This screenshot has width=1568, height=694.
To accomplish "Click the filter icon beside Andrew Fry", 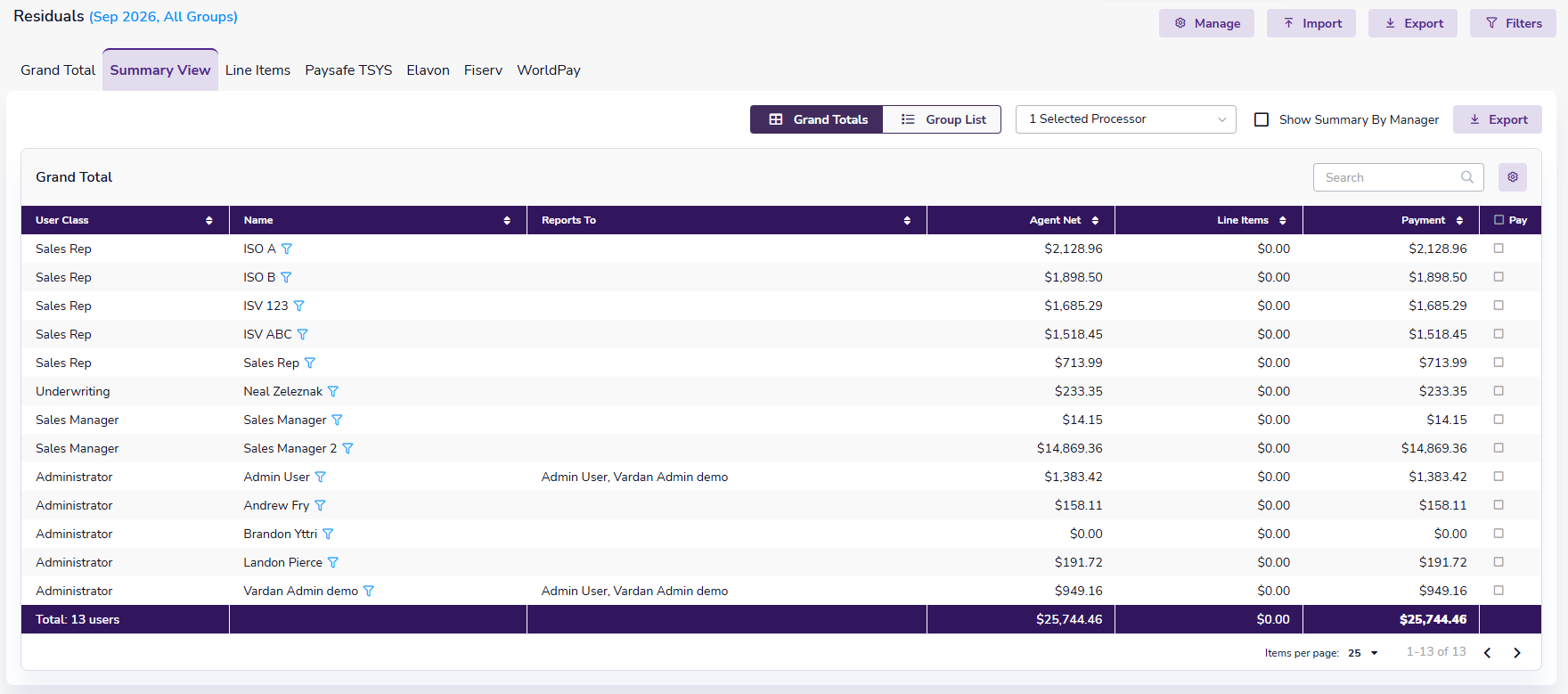I will click(x=320, y=505).
